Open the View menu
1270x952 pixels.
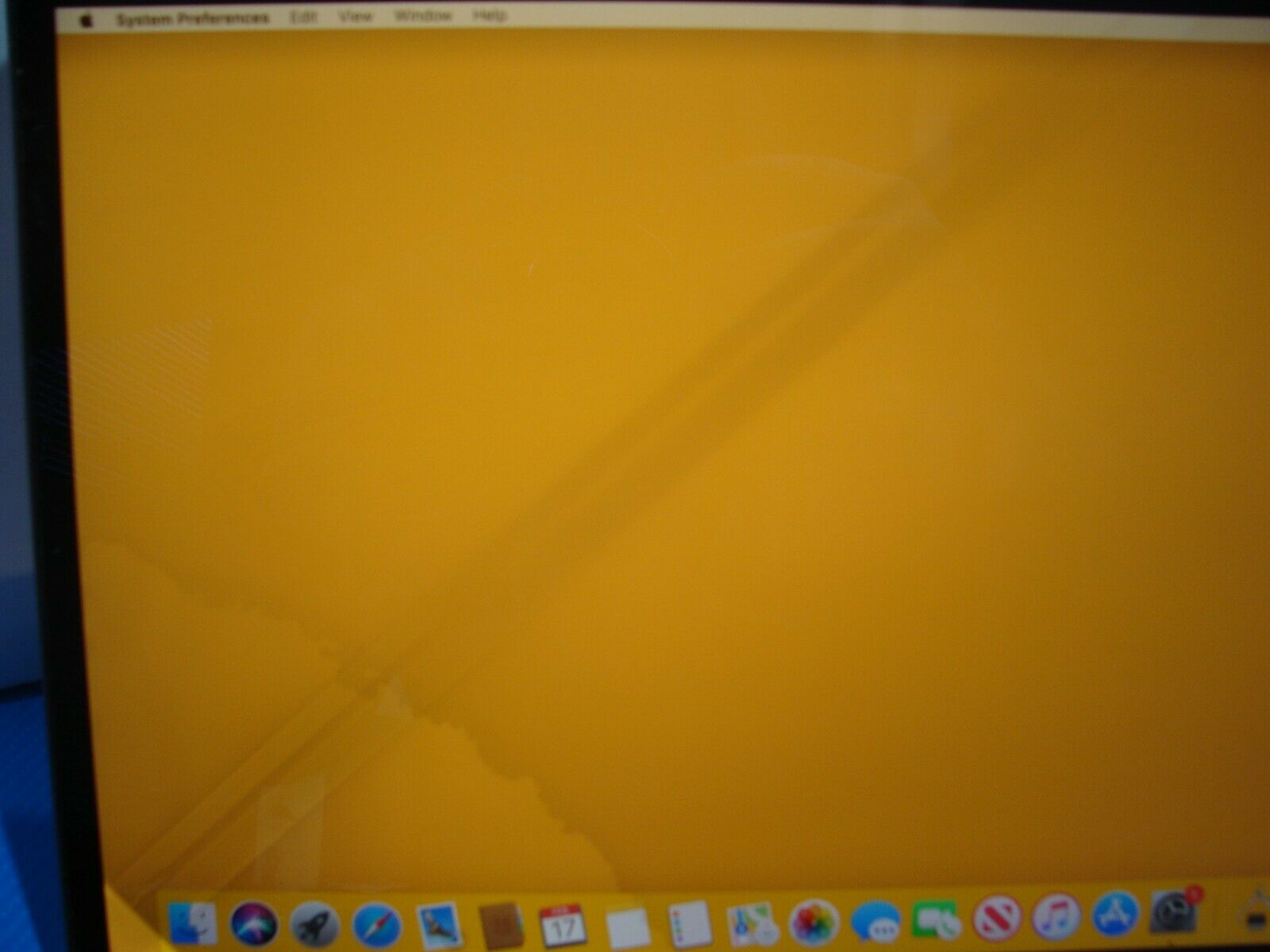click(x=357, y=13)
